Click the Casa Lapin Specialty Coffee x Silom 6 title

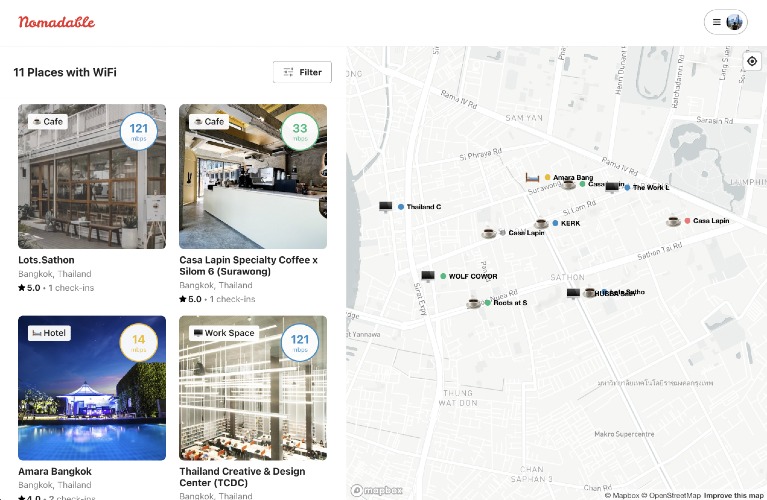(x=248, y=266)
